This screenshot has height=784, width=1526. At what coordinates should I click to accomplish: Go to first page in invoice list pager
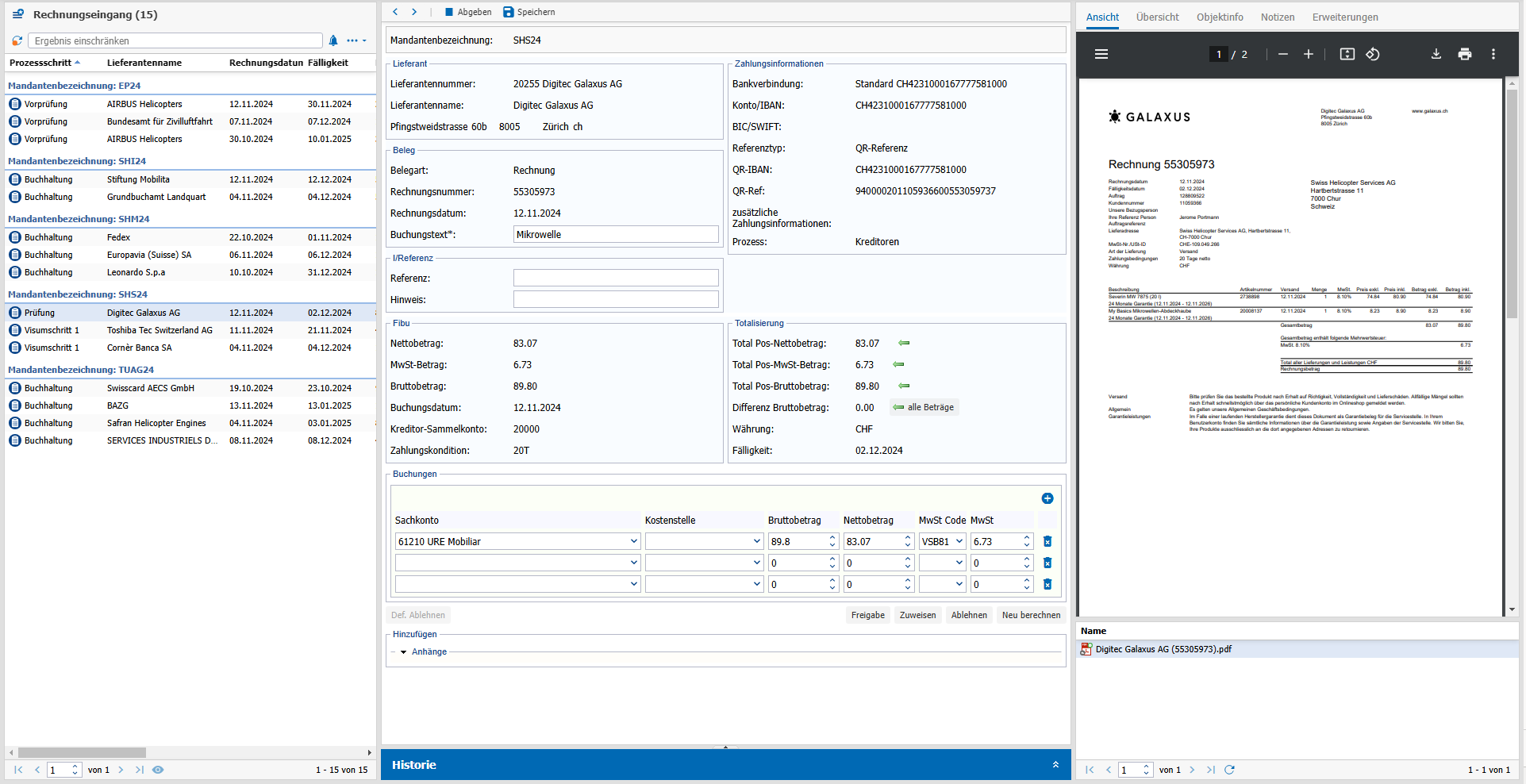(x=18, y=770)
